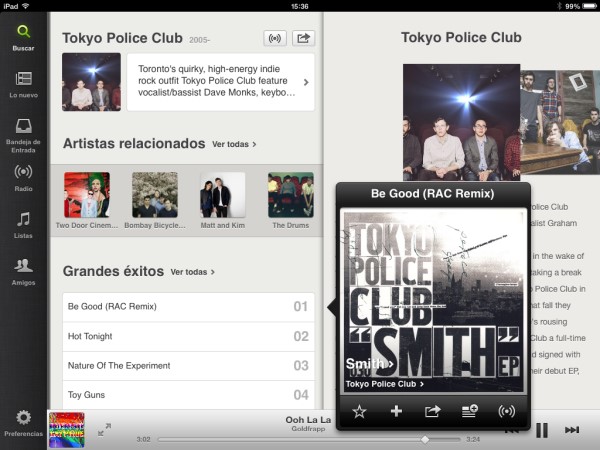Tap Goldfrapp artist name in player
The height and width of the screenshot is (450, 600).
pos(308,429)
